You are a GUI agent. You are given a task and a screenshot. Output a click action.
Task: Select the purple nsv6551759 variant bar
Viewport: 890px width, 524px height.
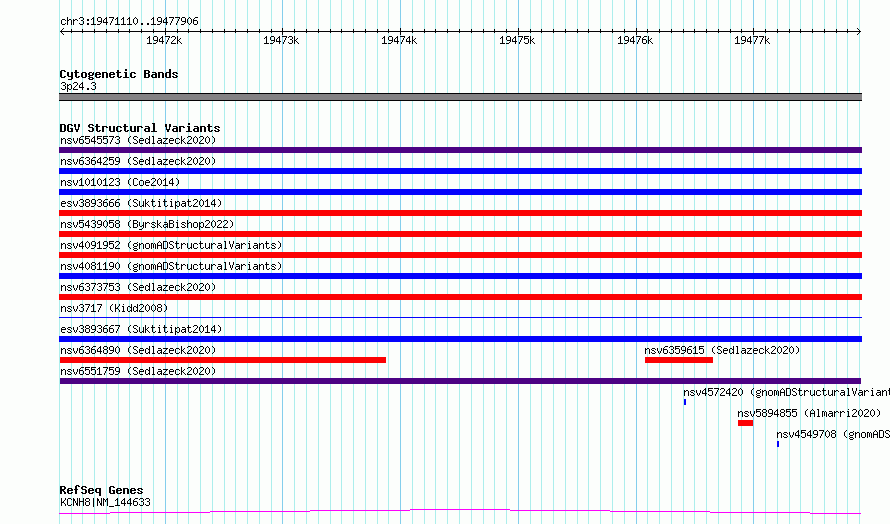pyautogui.click(x=460, y=381)
